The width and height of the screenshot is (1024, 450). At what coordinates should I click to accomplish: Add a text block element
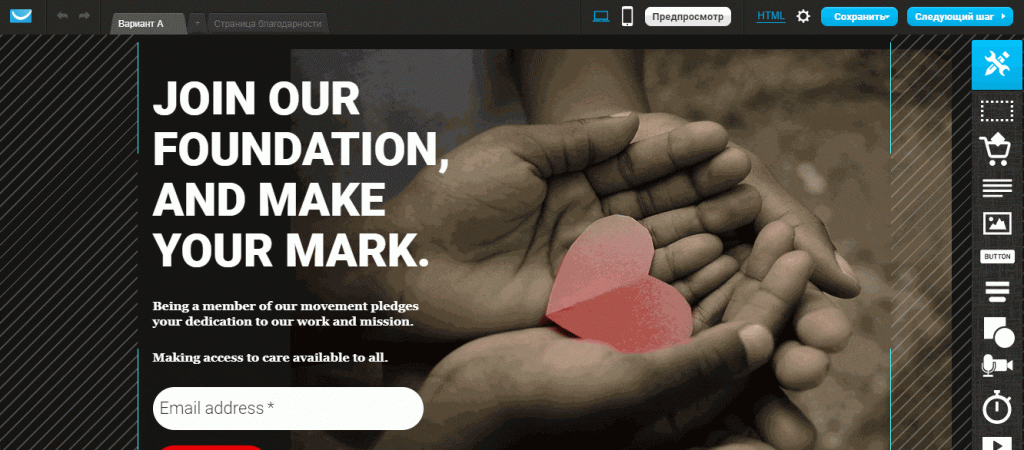point(997,188)
